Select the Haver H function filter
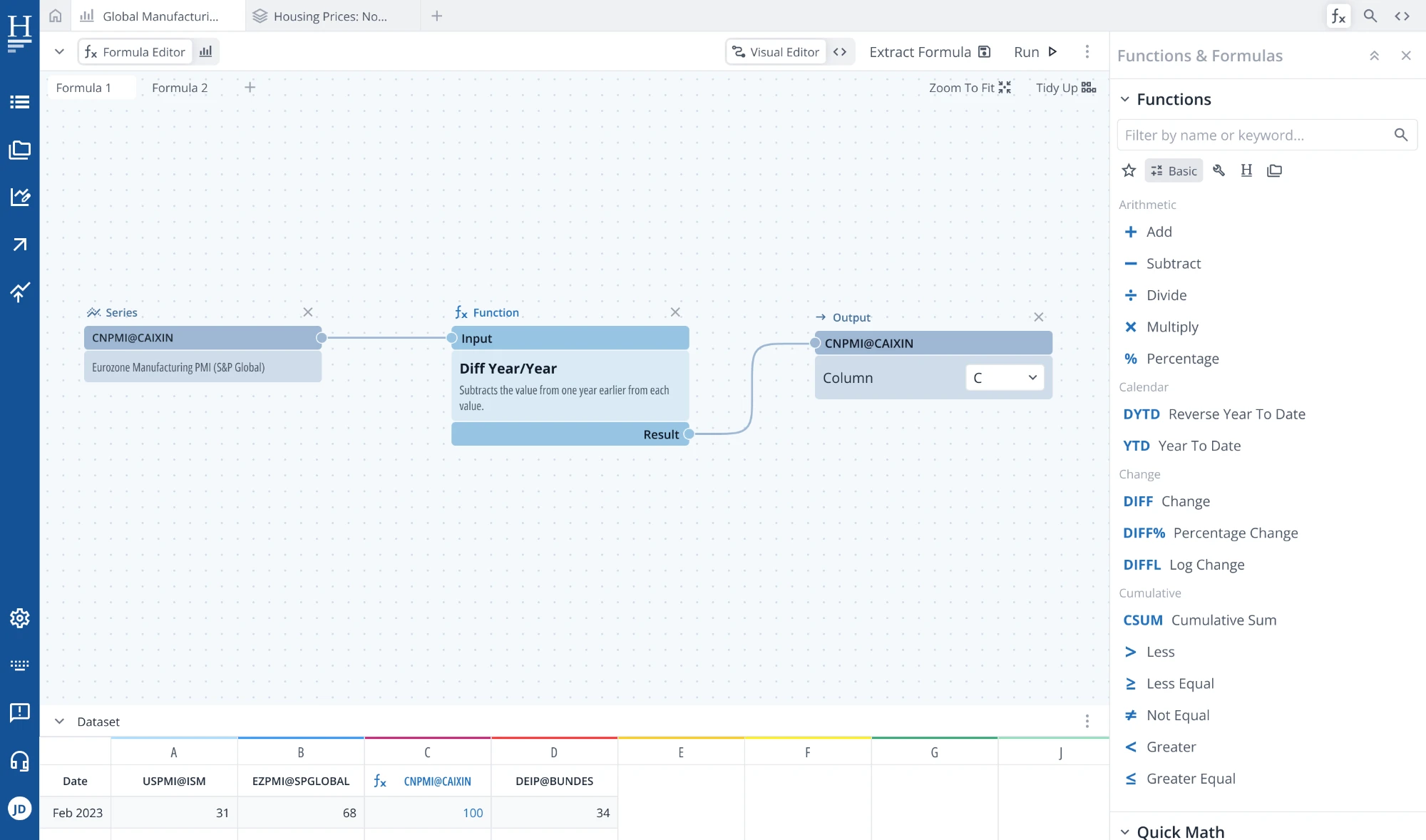The height and width of the screenshot is (840, 1426). (1246, 170)
